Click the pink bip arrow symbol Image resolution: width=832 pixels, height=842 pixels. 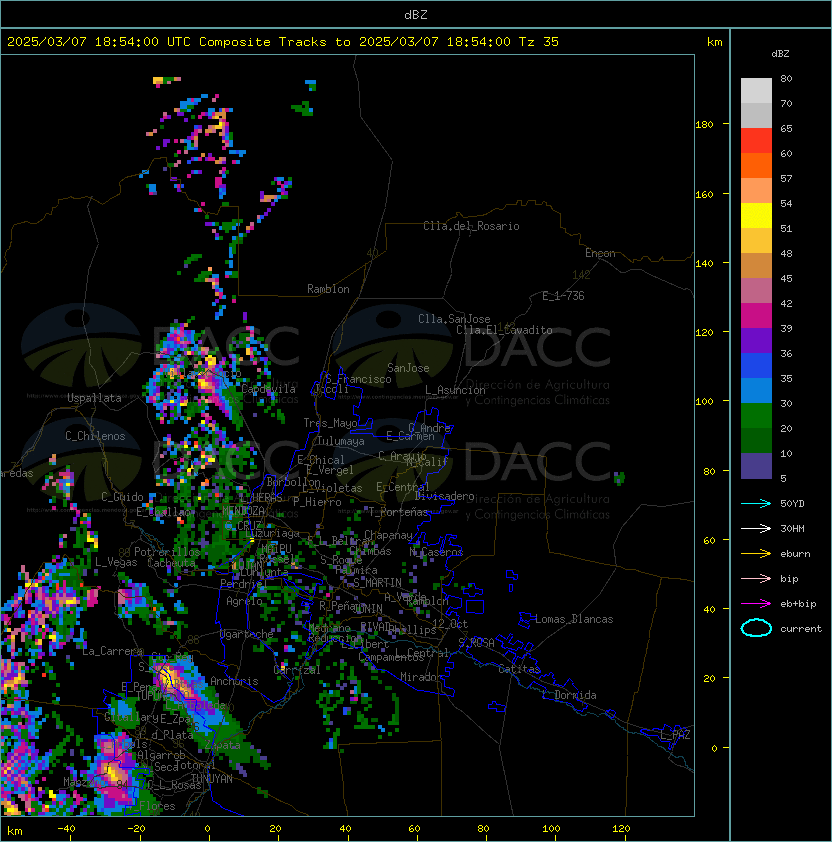pyautogui.click(x=756, y=578)
